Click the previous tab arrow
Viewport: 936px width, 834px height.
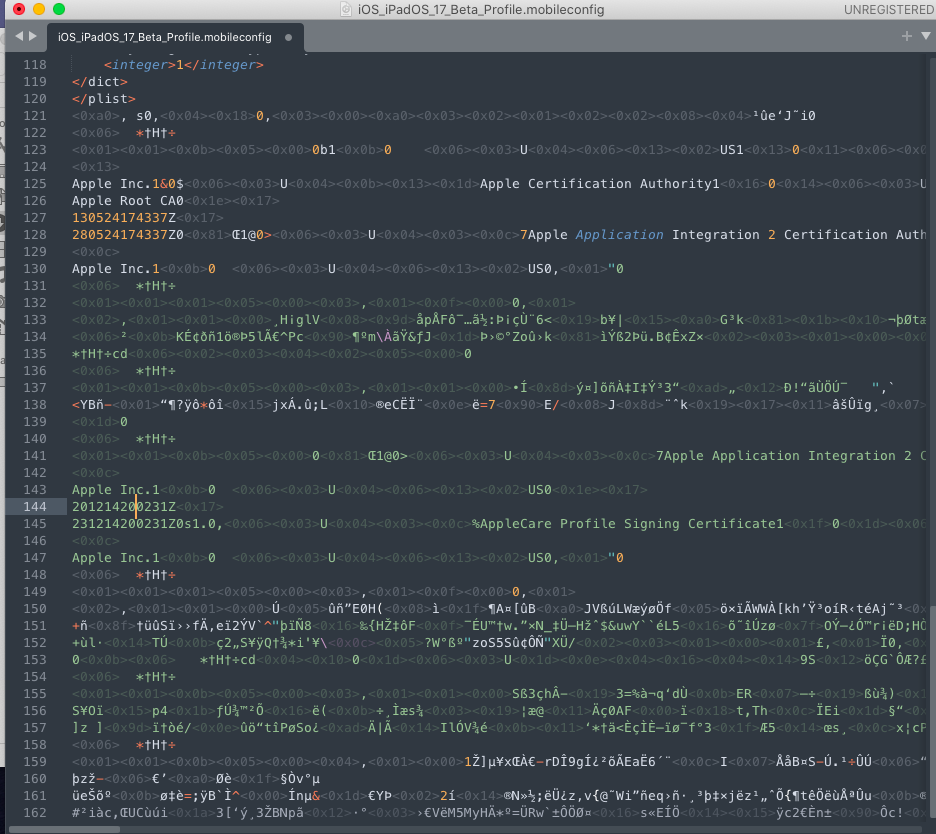[19, 36]
